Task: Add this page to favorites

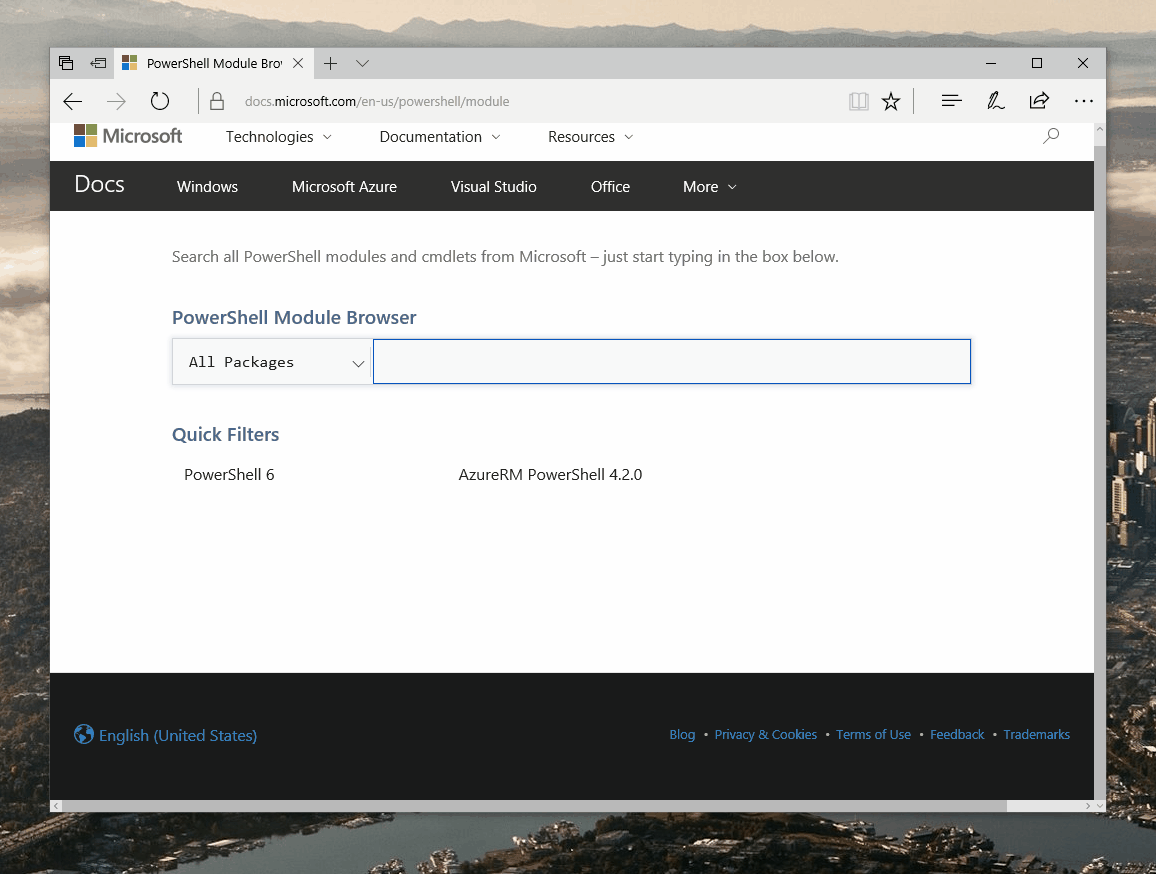Action: click(x=891, y=101)
